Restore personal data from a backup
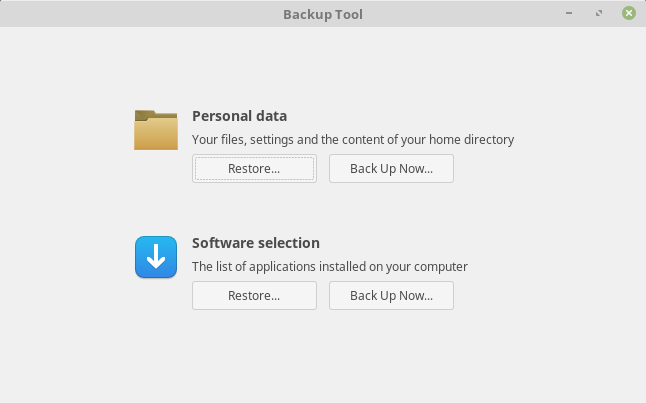Viewport: 646px width, 403px height. point(254,169)
